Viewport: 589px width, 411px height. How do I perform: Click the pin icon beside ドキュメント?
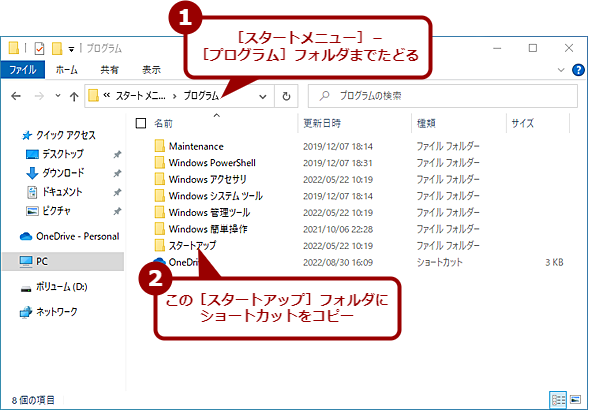(x=117, y=192)
